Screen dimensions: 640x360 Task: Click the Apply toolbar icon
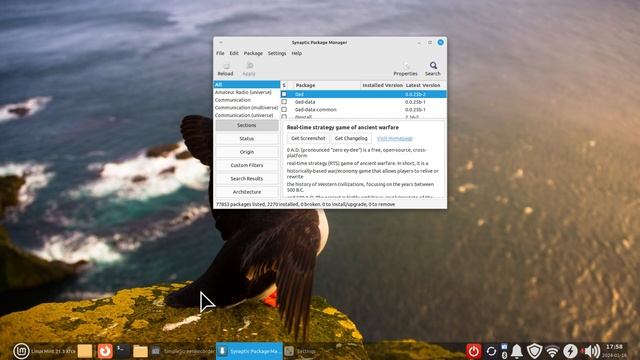tap(249, 69)
